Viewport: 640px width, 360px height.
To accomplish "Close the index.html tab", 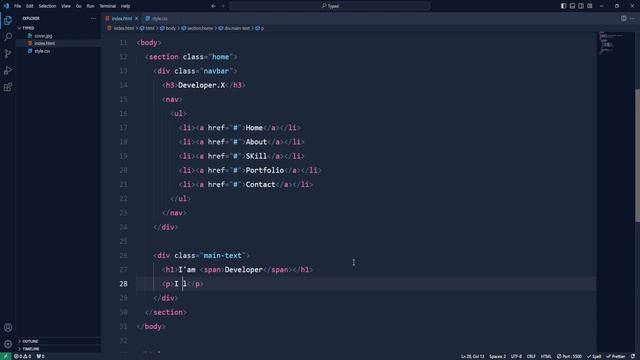I will coord(136,18).
